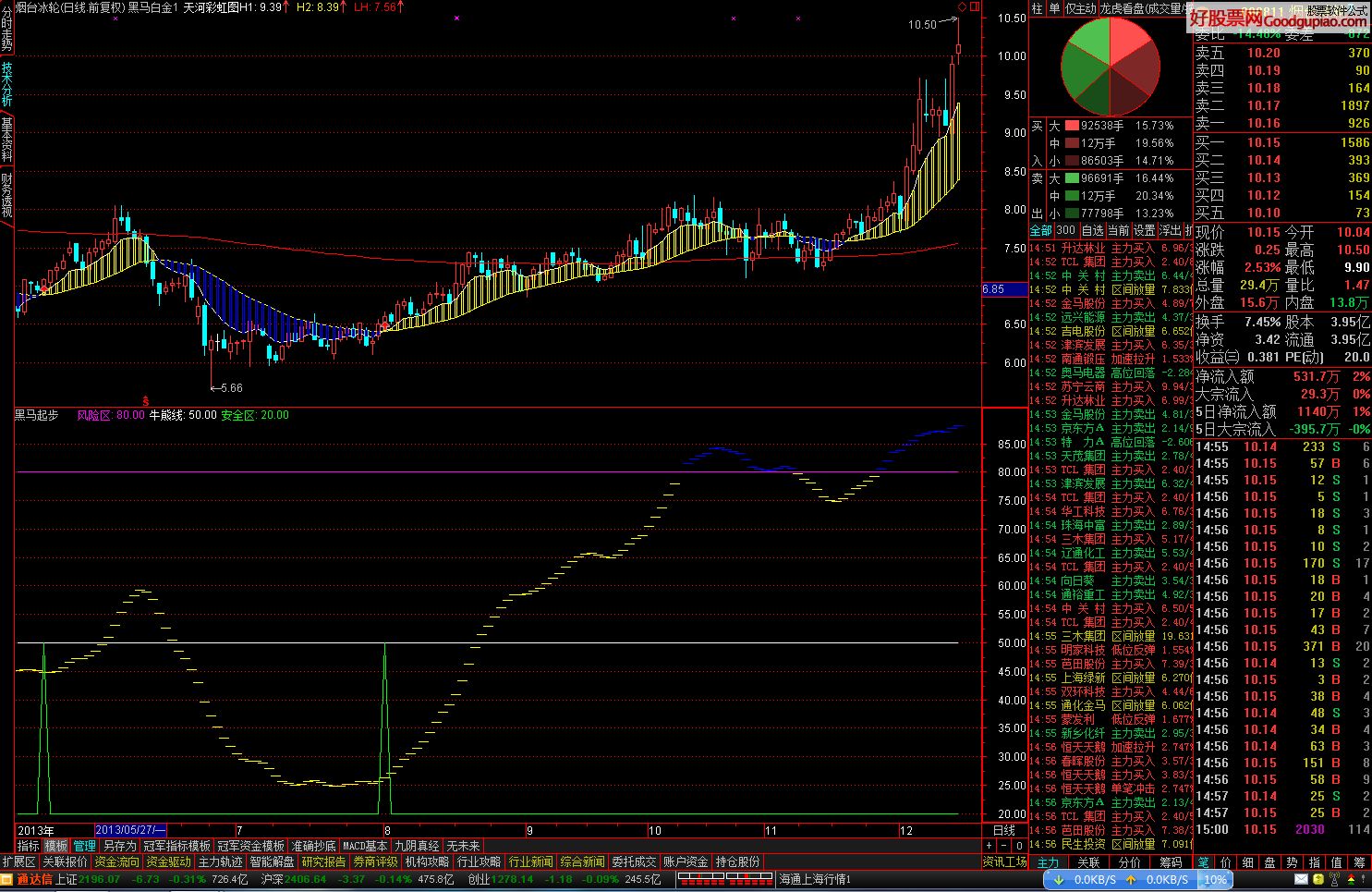Open the 资金驱动 tab
The width and height of the screenshot is (1372, 892).
click(x=168, y=861)
